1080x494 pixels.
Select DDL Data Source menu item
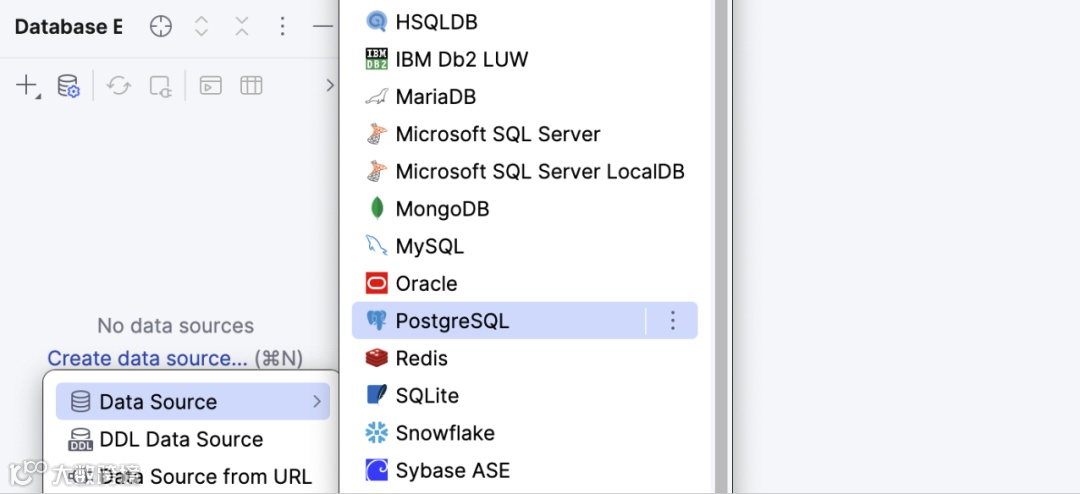click(x=193, y=439)
